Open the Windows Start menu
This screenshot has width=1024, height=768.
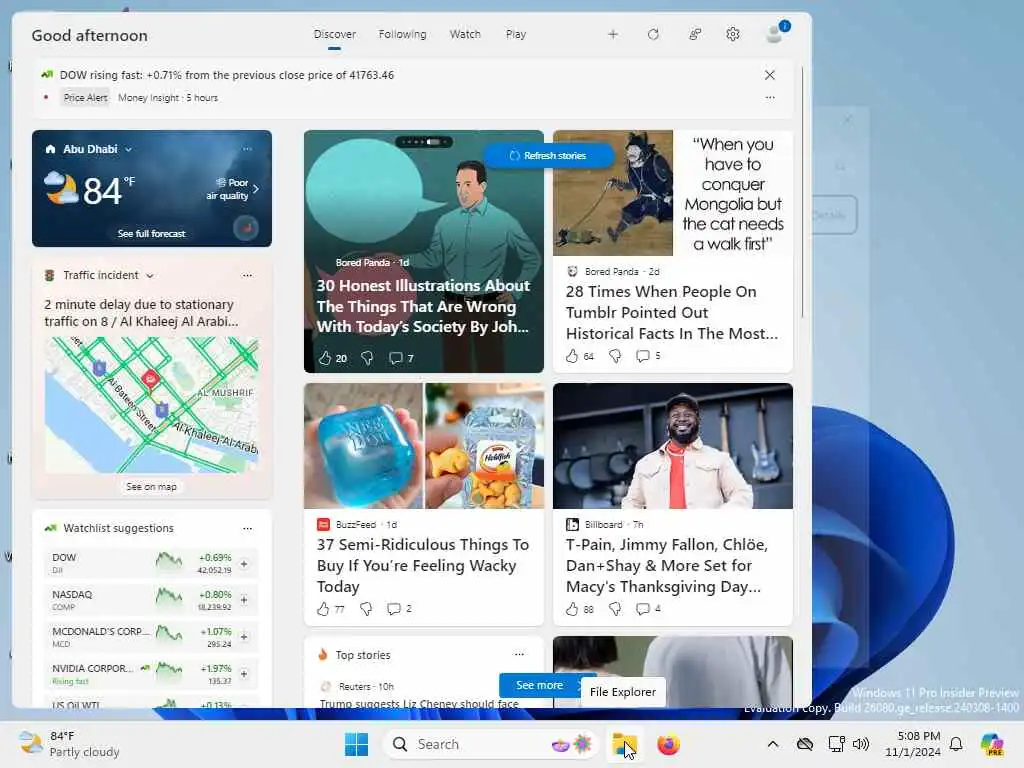click(357, 744)
